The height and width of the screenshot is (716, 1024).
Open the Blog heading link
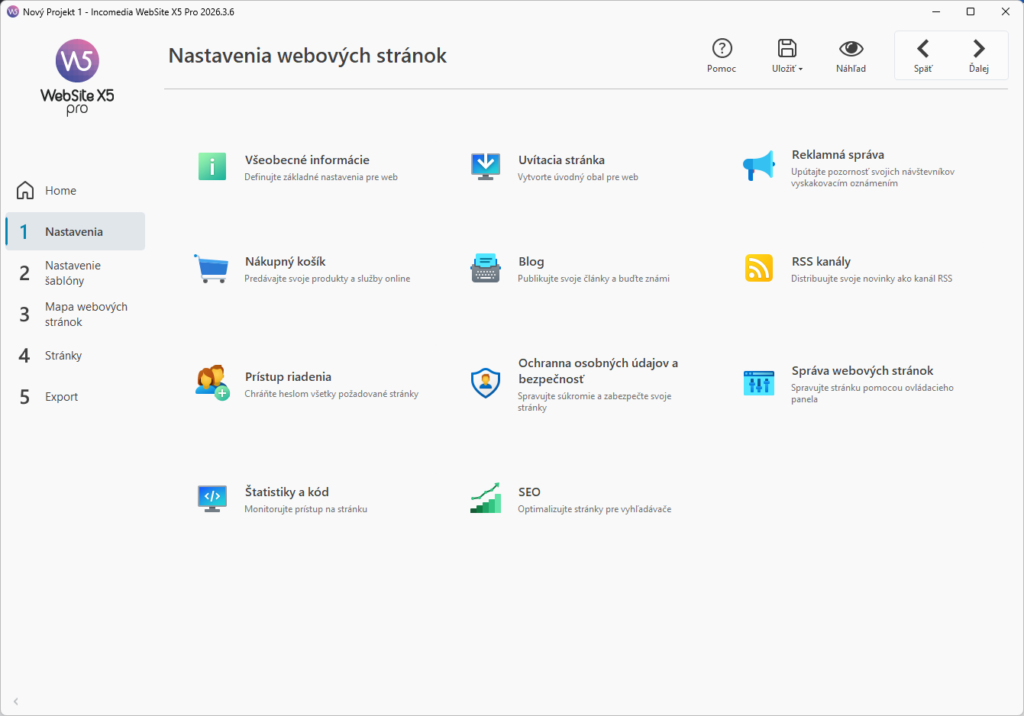(x=531, y=262)
